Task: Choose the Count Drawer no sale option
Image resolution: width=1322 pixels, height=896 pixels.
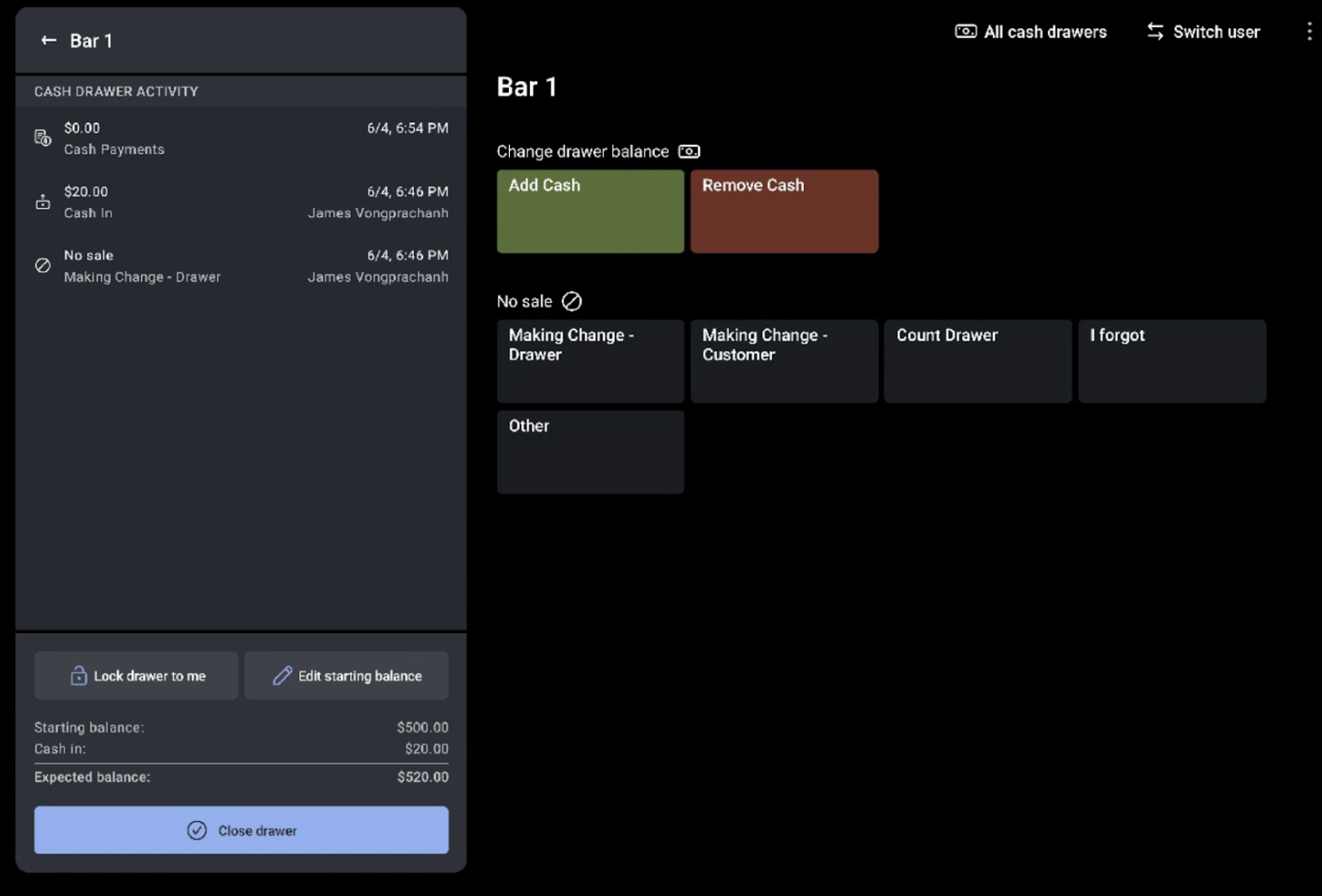Action: [x=977, y=361]
